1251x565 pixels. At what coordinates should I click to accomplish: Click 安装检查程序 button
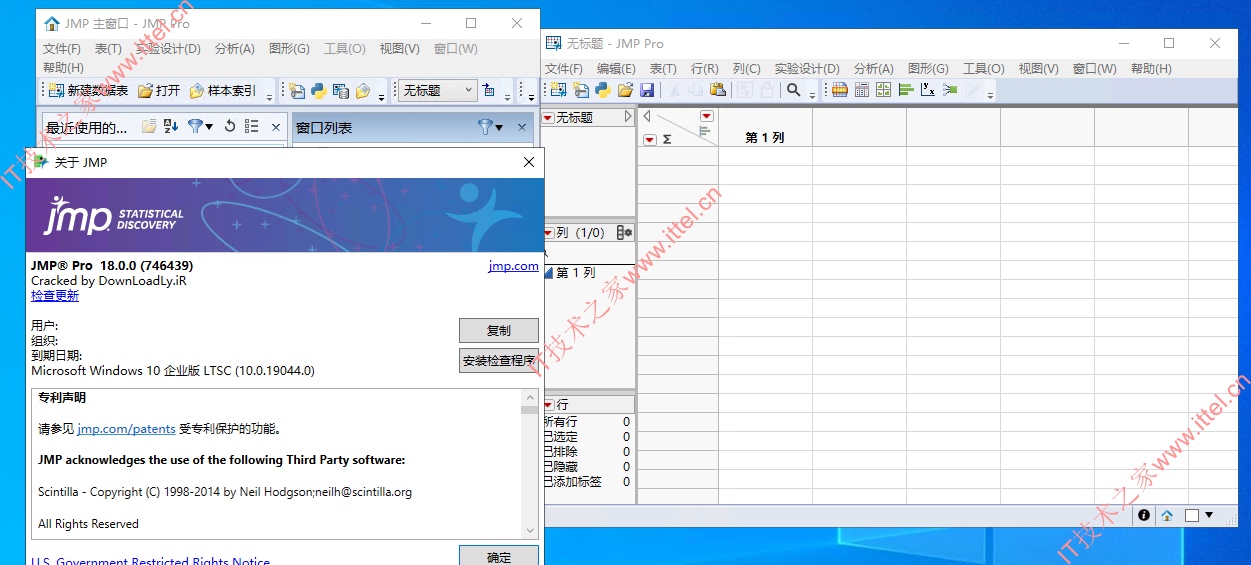point(499,361)
